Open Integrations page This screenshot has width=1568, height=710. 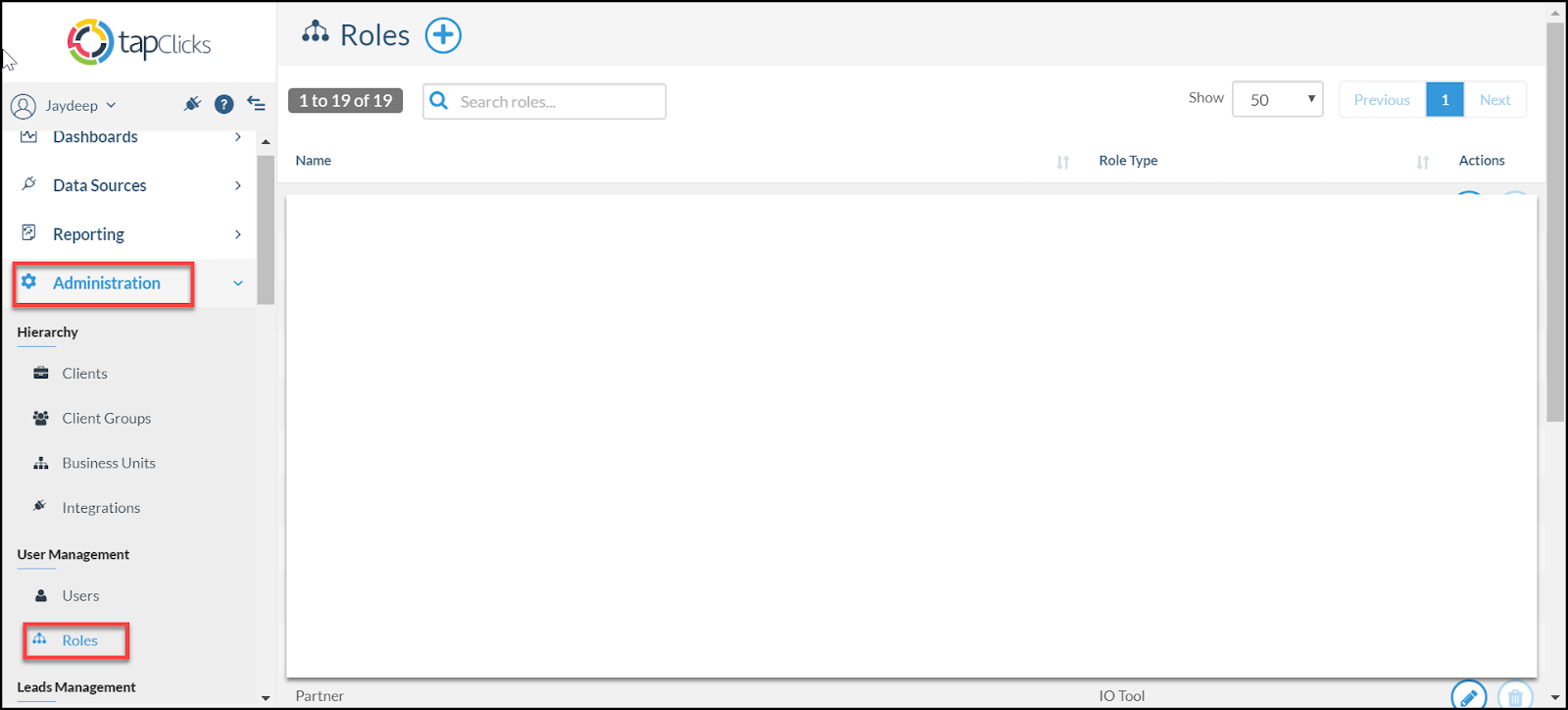(101, 508)
